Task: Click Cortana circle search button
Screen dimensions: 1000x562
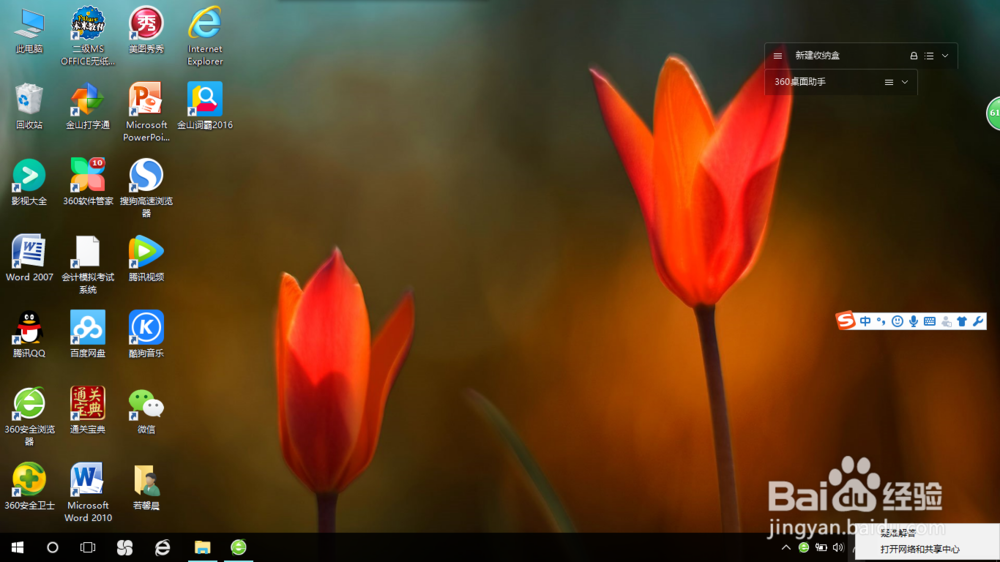Action: click(52, 547)
